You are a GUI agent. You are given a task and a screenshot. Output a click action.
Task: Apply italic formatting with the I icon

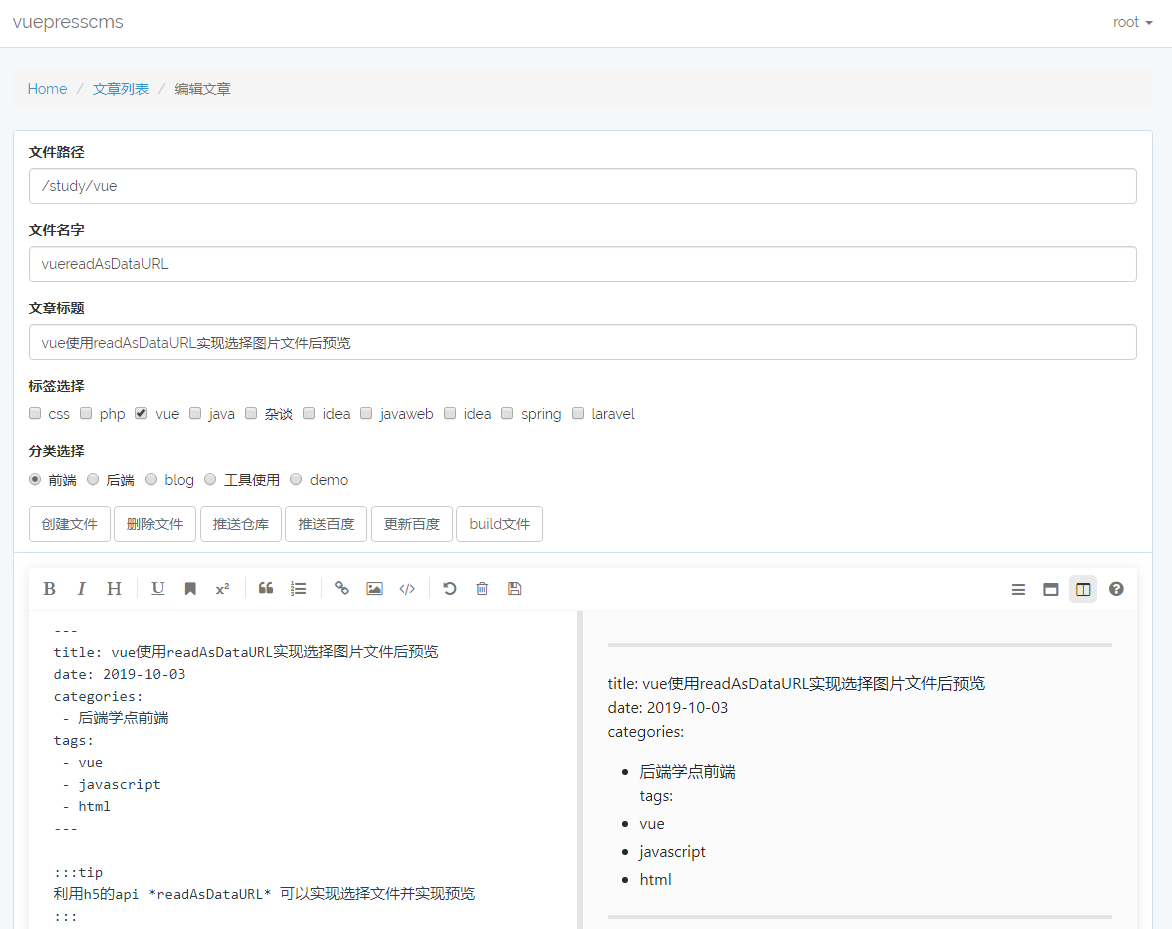tap(81, 589)
